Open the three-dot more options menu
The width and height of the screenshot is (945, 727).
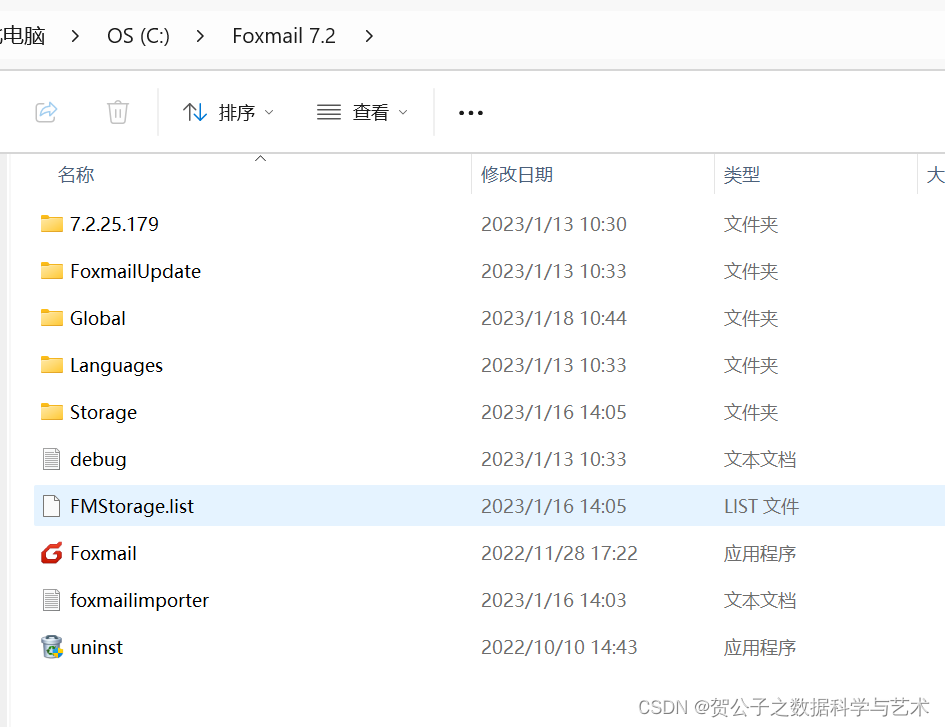471,113
